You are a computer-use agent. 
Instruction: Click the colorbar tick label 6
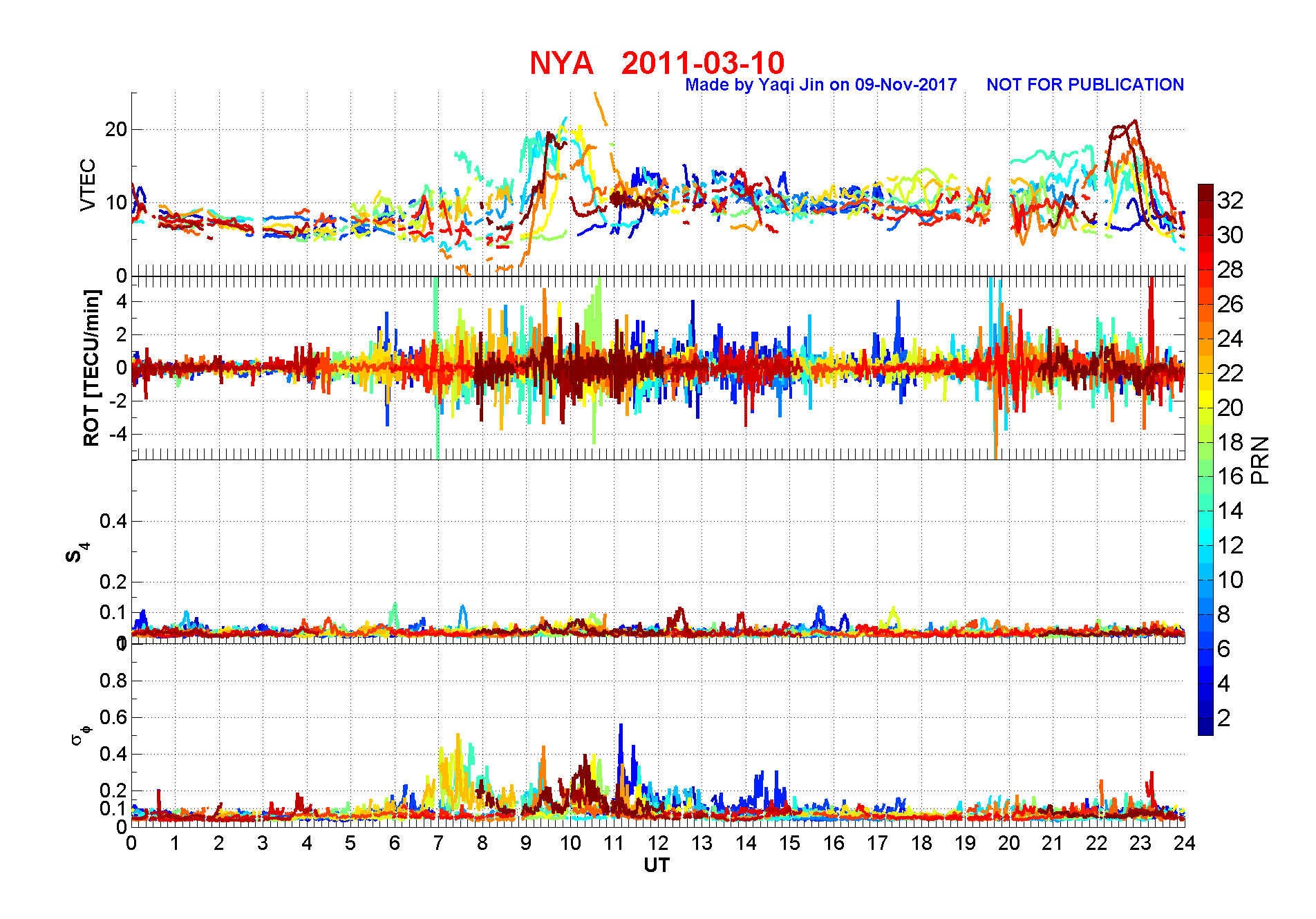1224,649
